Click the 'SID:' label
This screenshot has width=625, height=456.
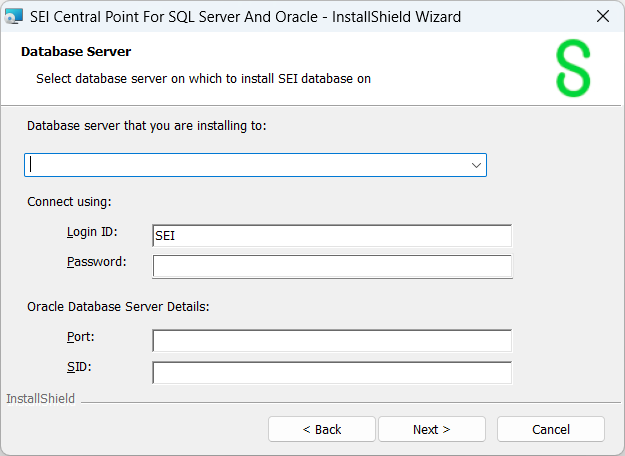79,367
